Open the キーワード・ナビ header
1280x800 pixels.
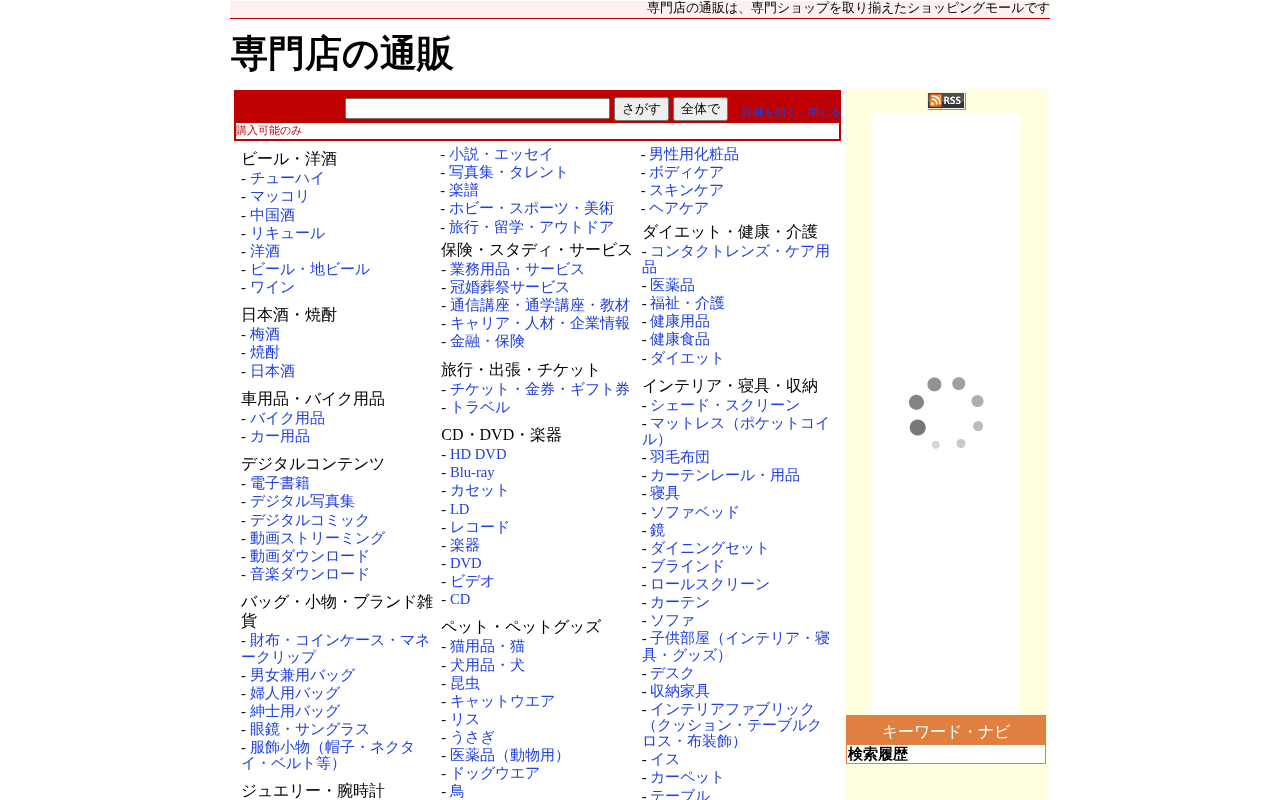click(x=946, y=731)
